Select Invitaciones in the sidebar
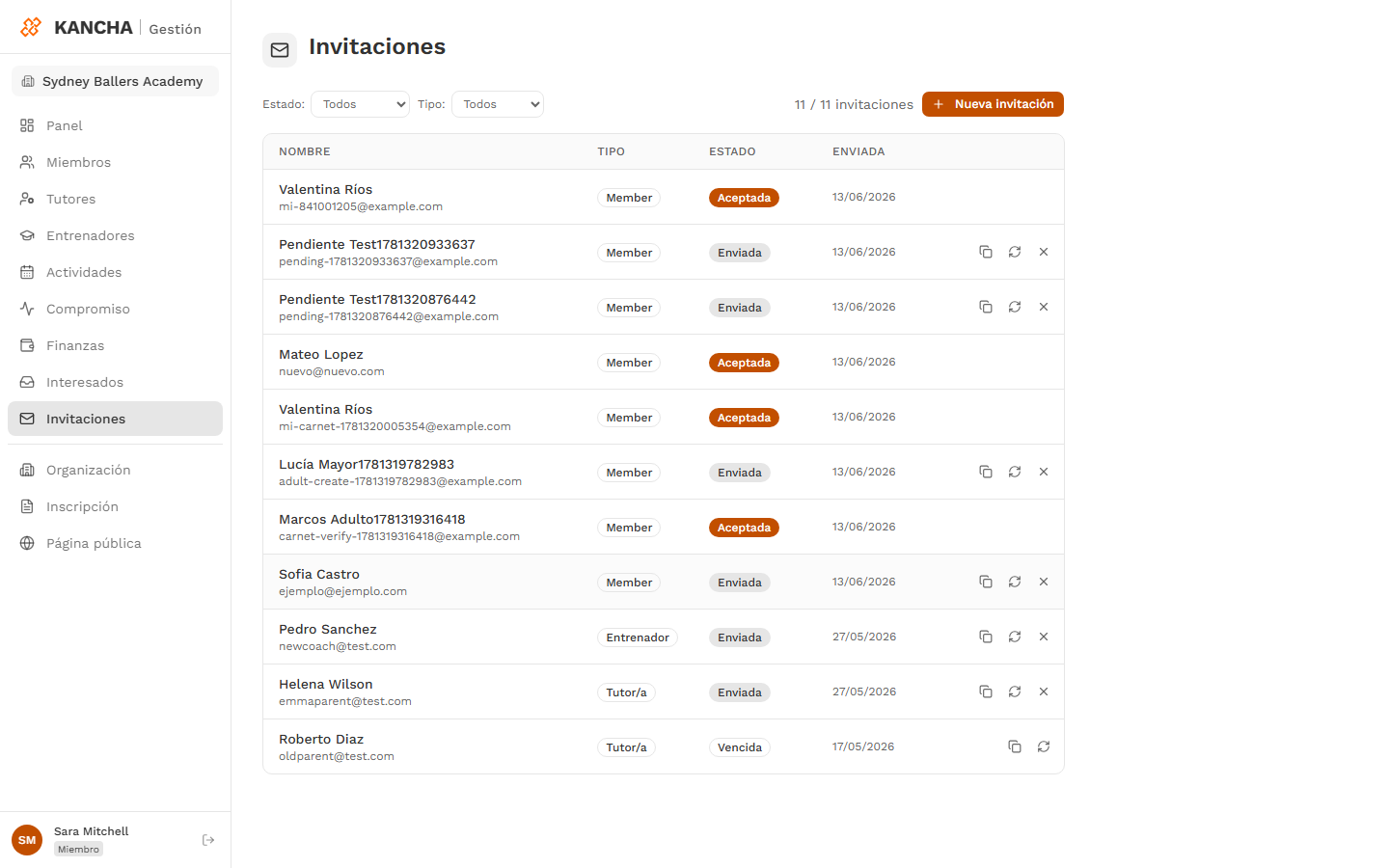Screen dimensions: 1389x868 [x=115, y=419]
